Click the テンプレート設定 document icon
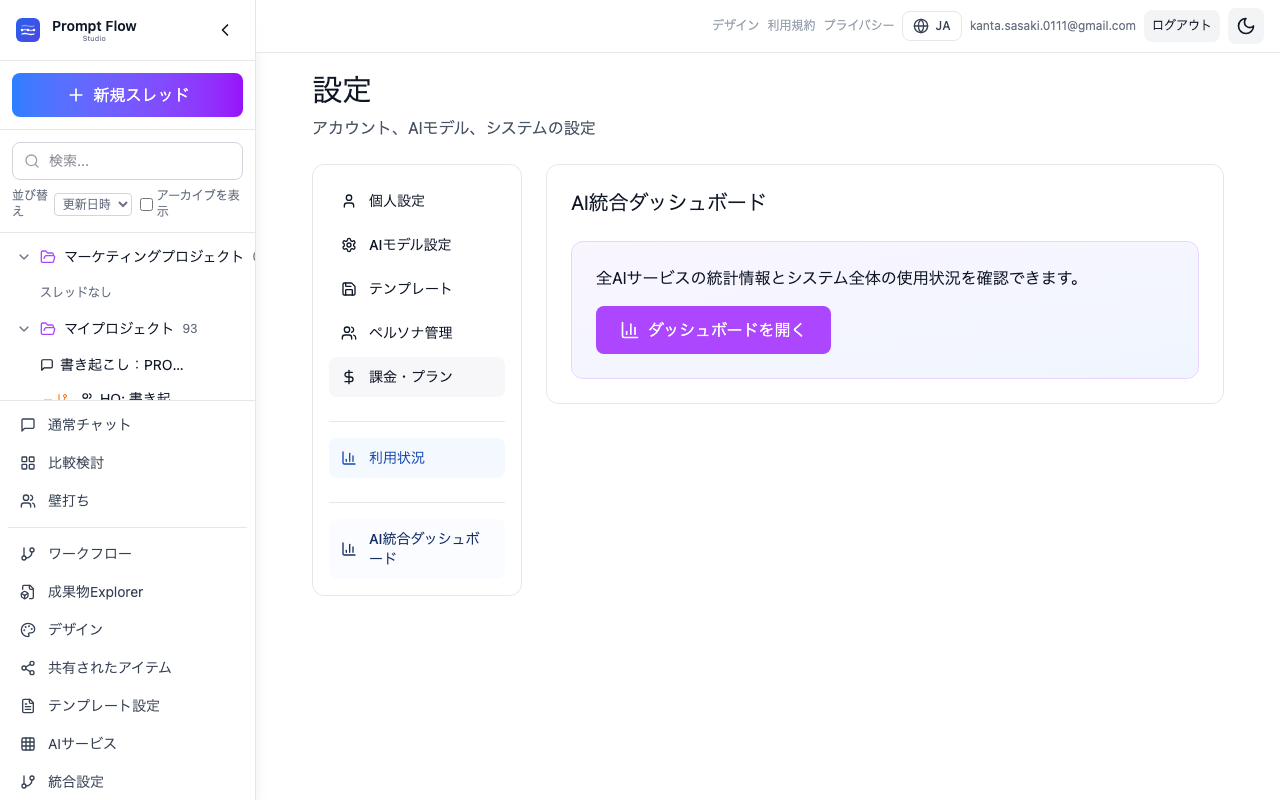 click(28, 706)
